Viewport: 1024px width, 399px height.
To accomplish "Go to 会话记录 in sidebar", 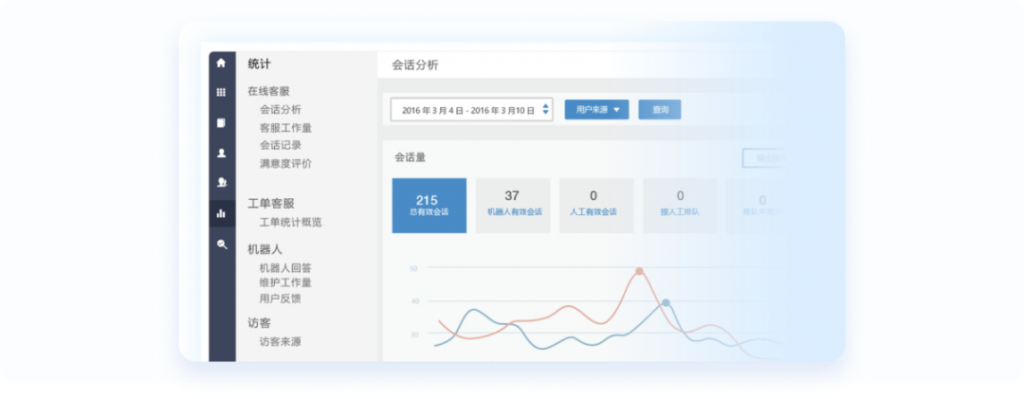I will pos(281,146).
